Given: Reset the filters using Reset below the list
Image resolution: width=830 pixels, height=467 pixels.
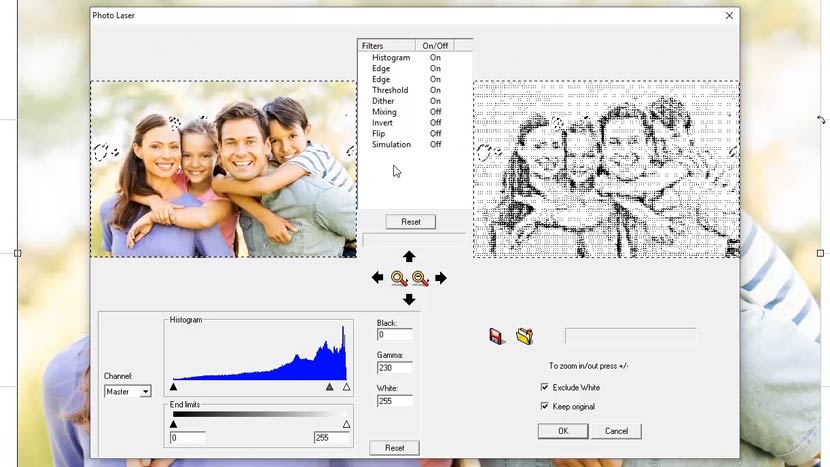Looking at the screenshot, I should click(410, 222).
